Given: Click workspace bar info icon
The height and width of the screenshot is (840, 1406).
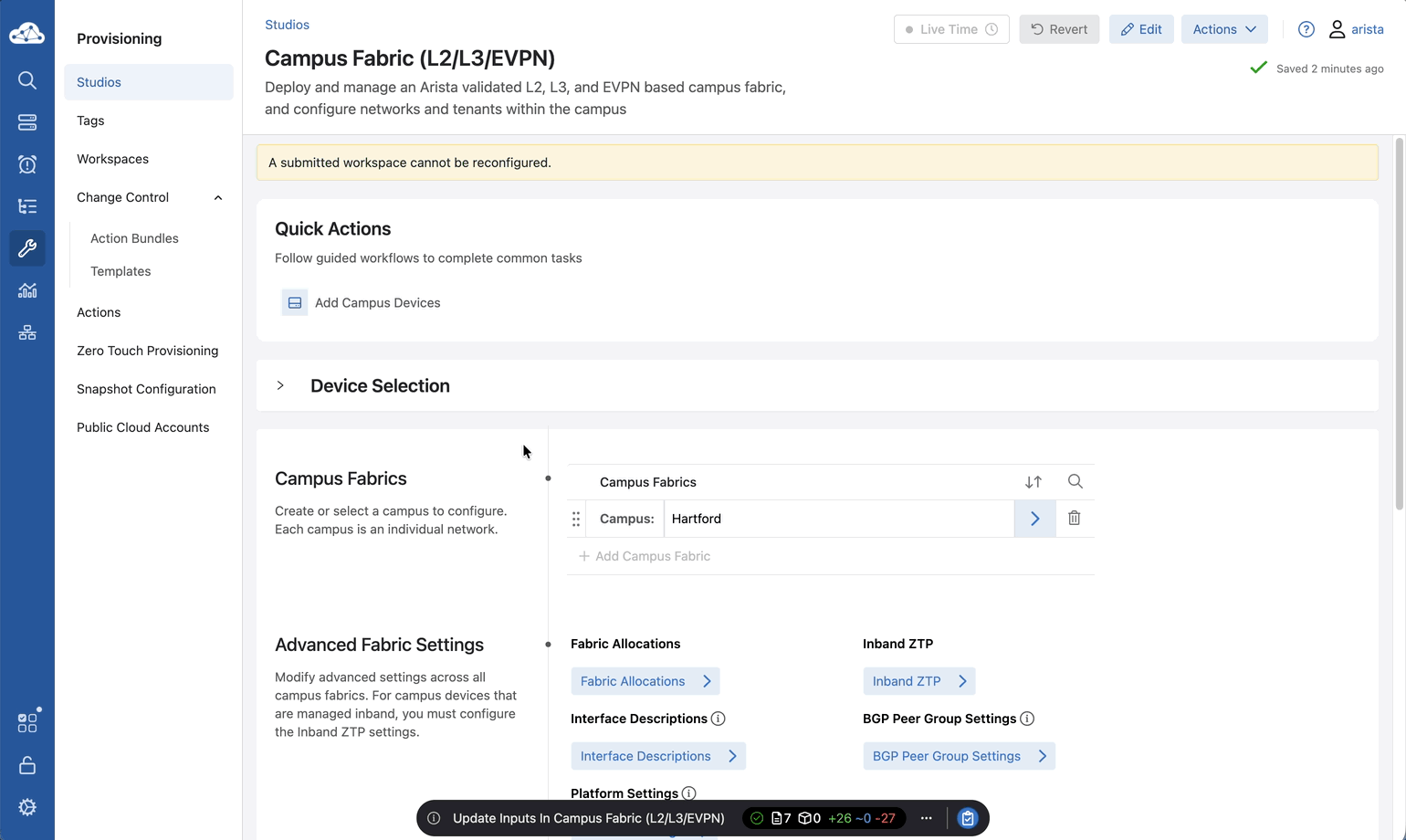Looking at the screenshot, I should (x=435, y=818).
